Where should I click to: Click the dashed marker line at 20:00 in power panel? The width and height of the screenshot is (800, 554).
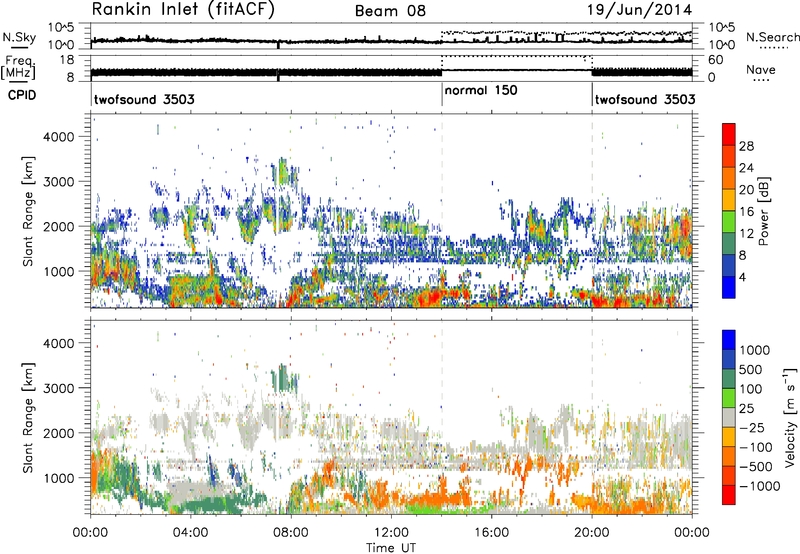point(592,211)
